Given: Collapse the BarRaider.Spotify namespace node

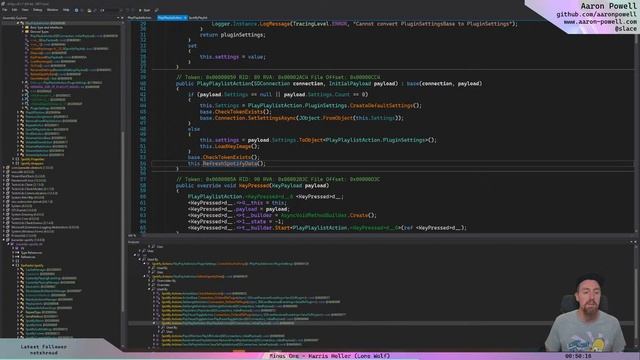Looking at the screenshot, I should 13,265.
